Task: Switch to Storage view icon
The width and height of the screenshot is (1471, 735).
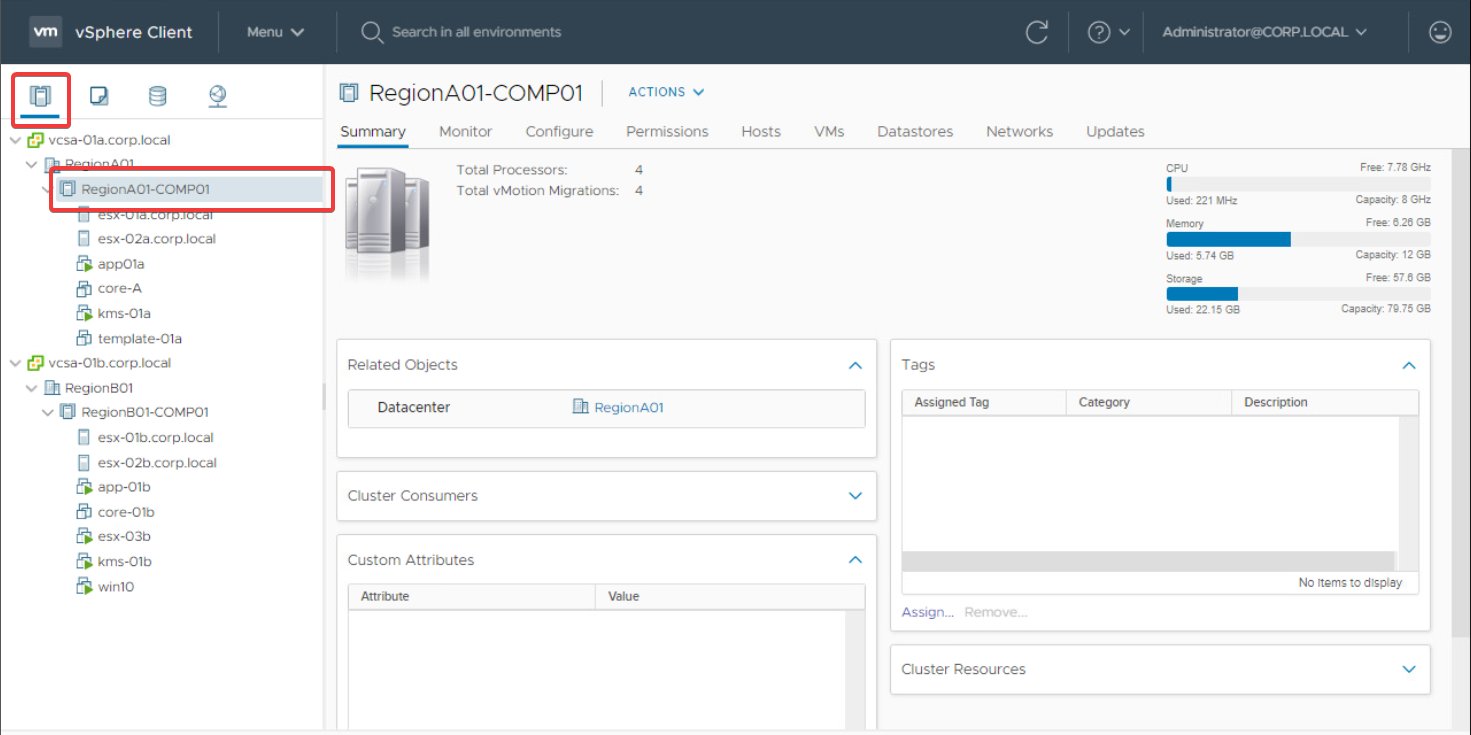Action: (x=158, y=96)
